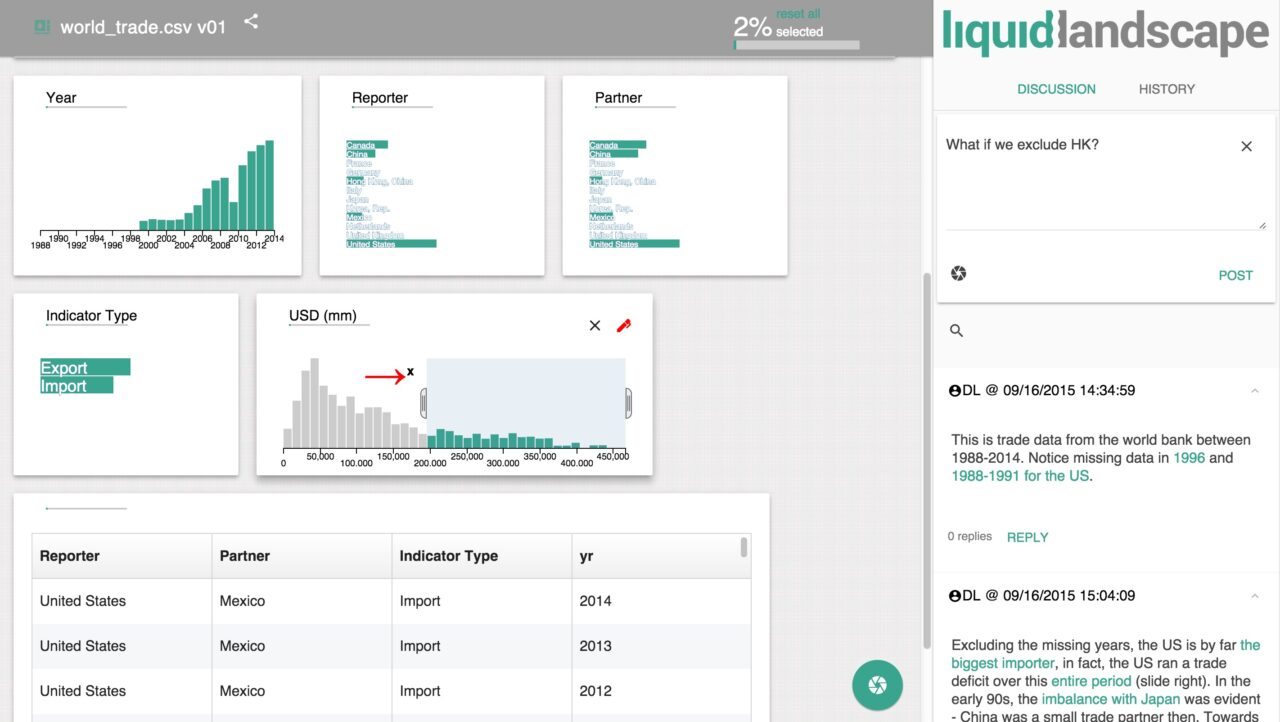Click the Partner card title
Image resolution: width=1280 pixels, height=722 pixels.
tap(618, 98)
